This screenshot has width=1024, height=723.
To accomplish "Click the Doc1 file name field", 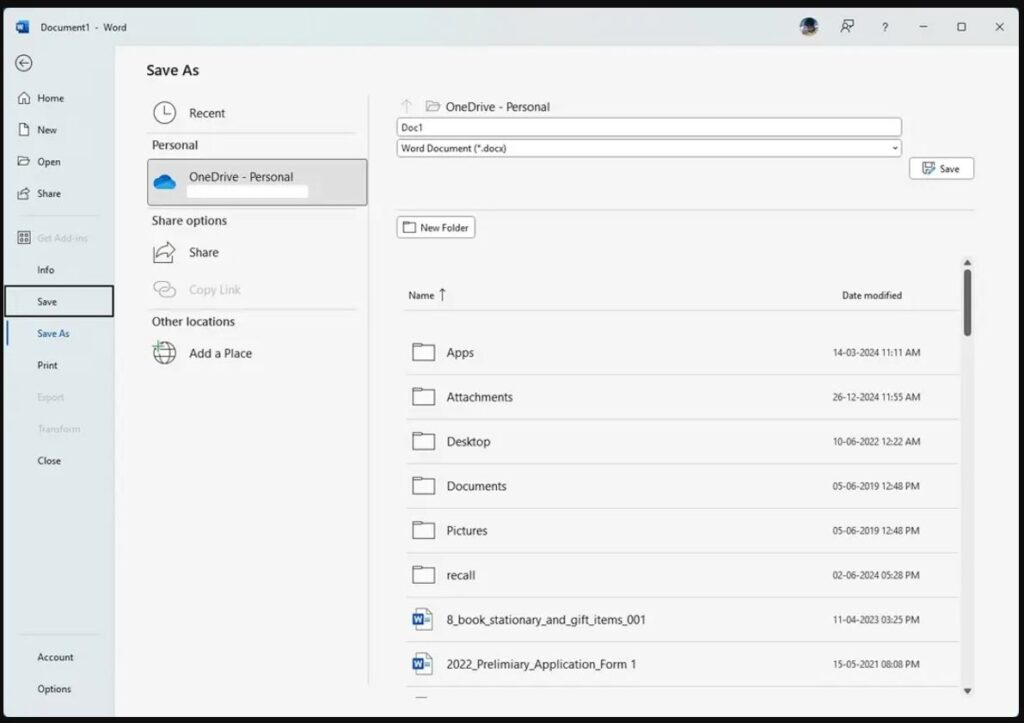I will [648, 127].
